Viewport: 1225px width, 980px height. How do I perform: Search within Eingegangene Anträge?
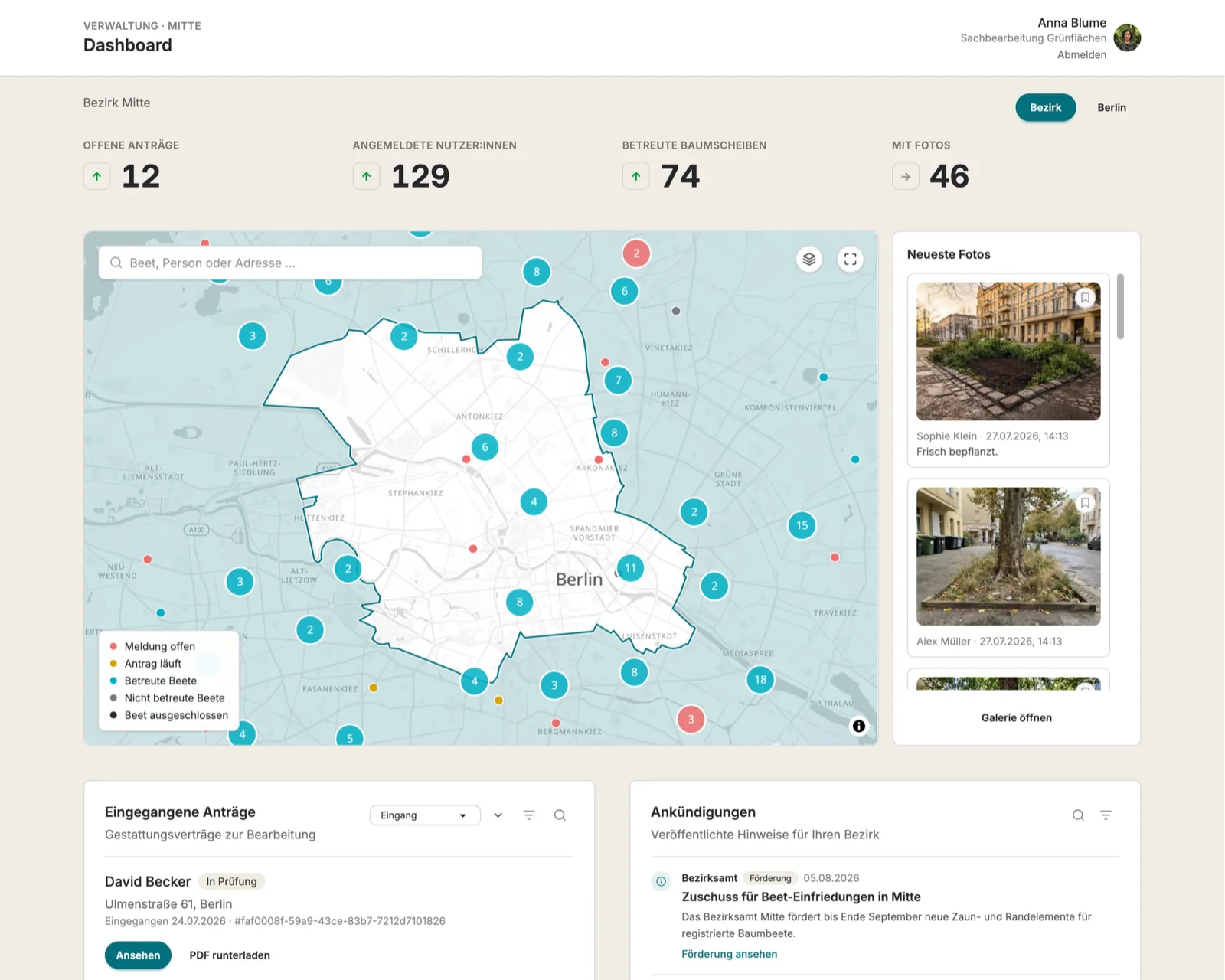coord(560,815)
